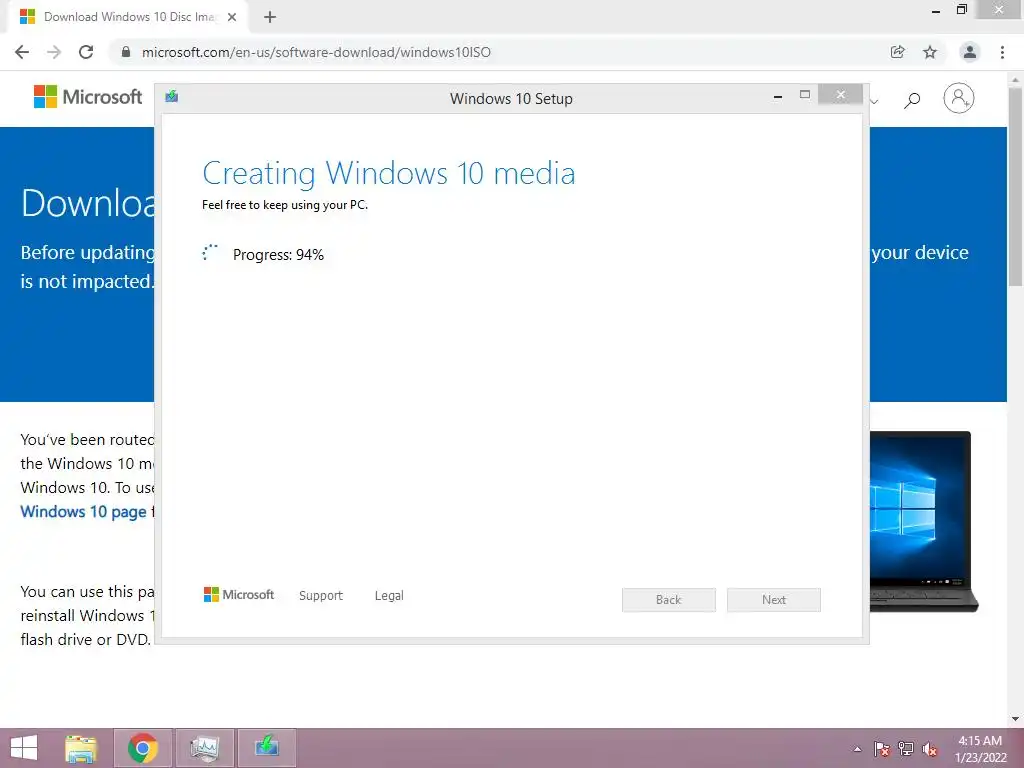1024x768 pixels.
Task: Minimize the Windows 10 Setup window
Action: [778, 96]
